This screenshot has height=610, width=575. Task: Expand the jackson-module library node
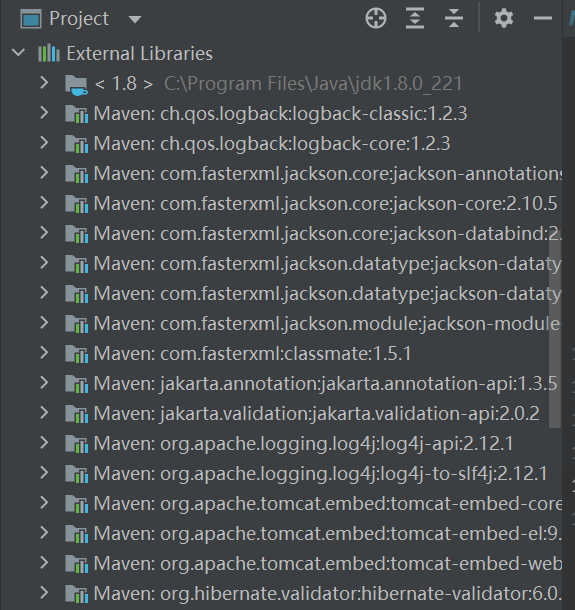44,323
